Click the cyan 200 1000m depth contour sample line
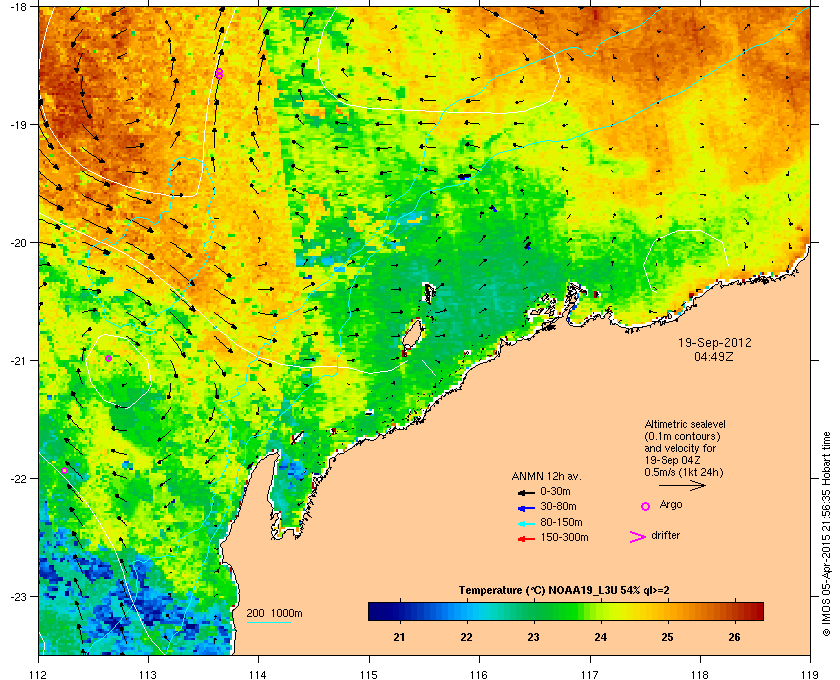The width and height of the screenshot is (840, 680). pos(268,622)
